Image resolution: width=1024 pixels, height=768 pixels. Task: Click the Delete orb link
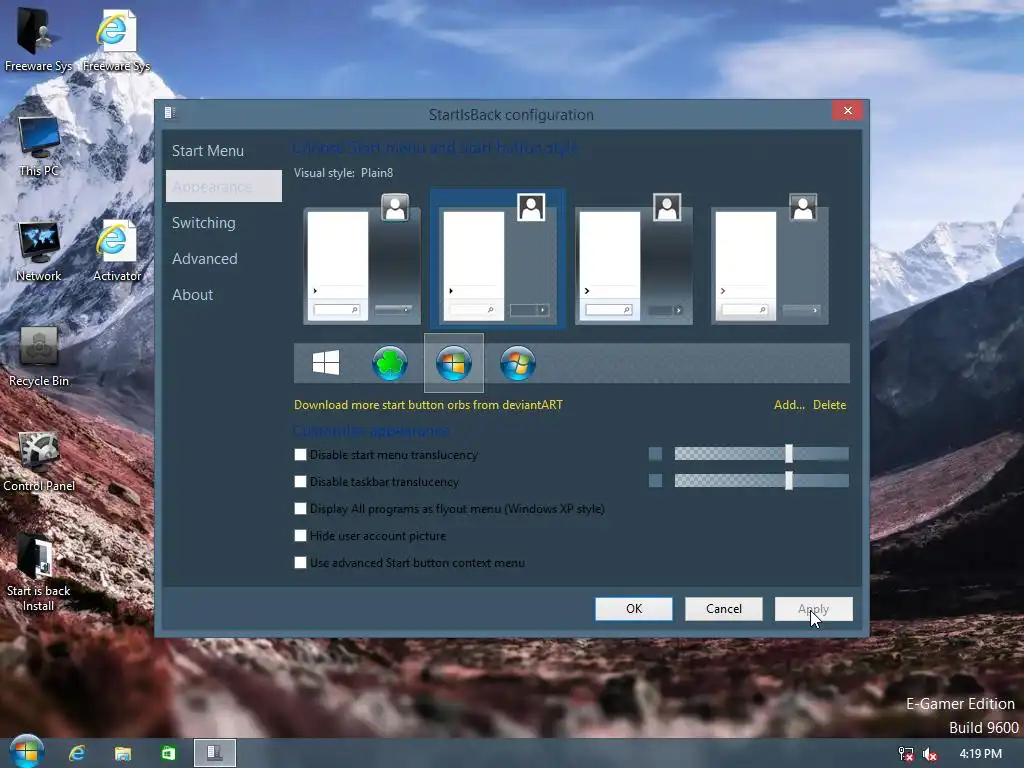click(x=829, y=405)
